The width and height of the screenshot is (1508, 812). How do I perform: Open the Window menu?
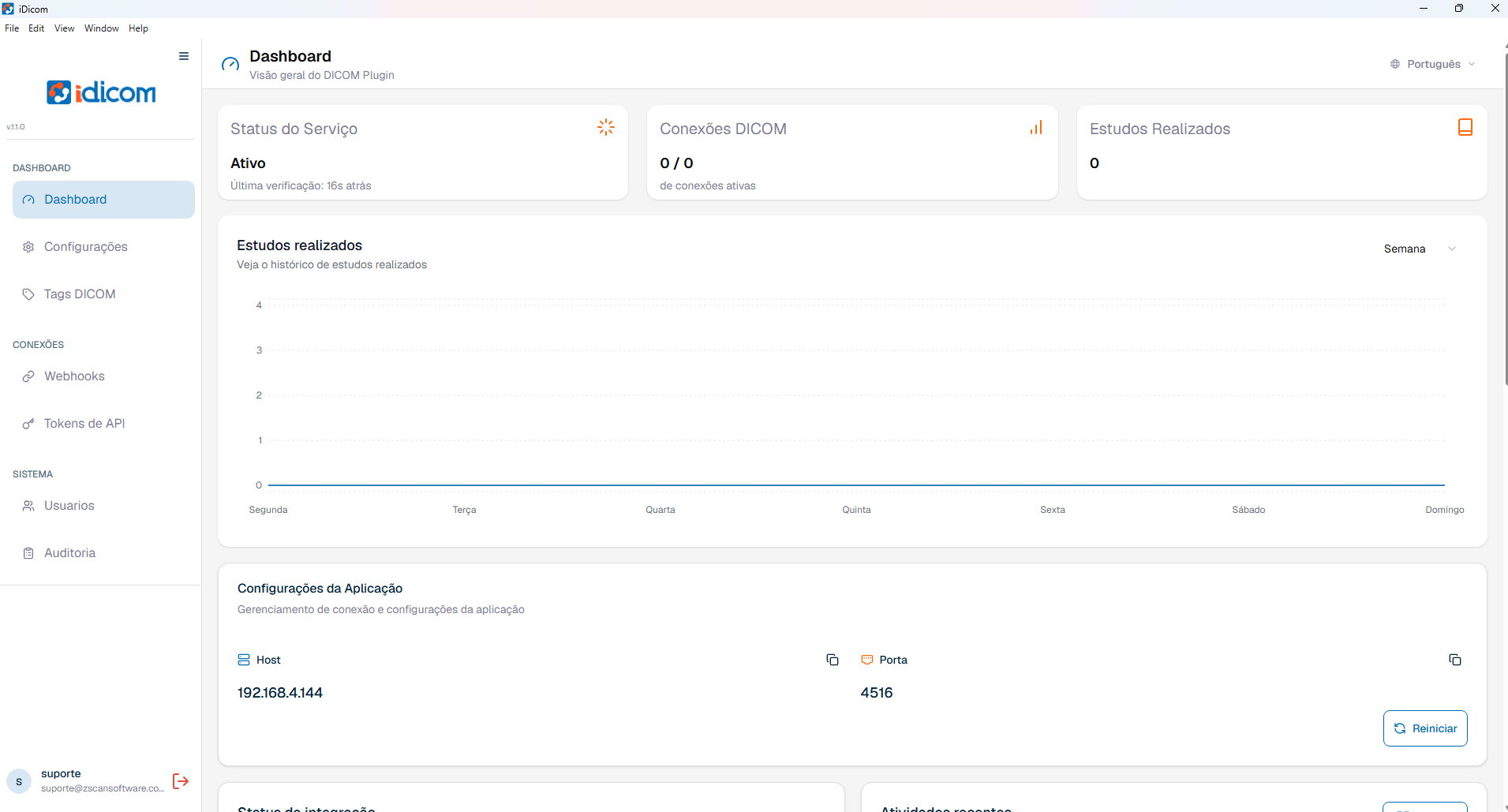coord(102,28)
